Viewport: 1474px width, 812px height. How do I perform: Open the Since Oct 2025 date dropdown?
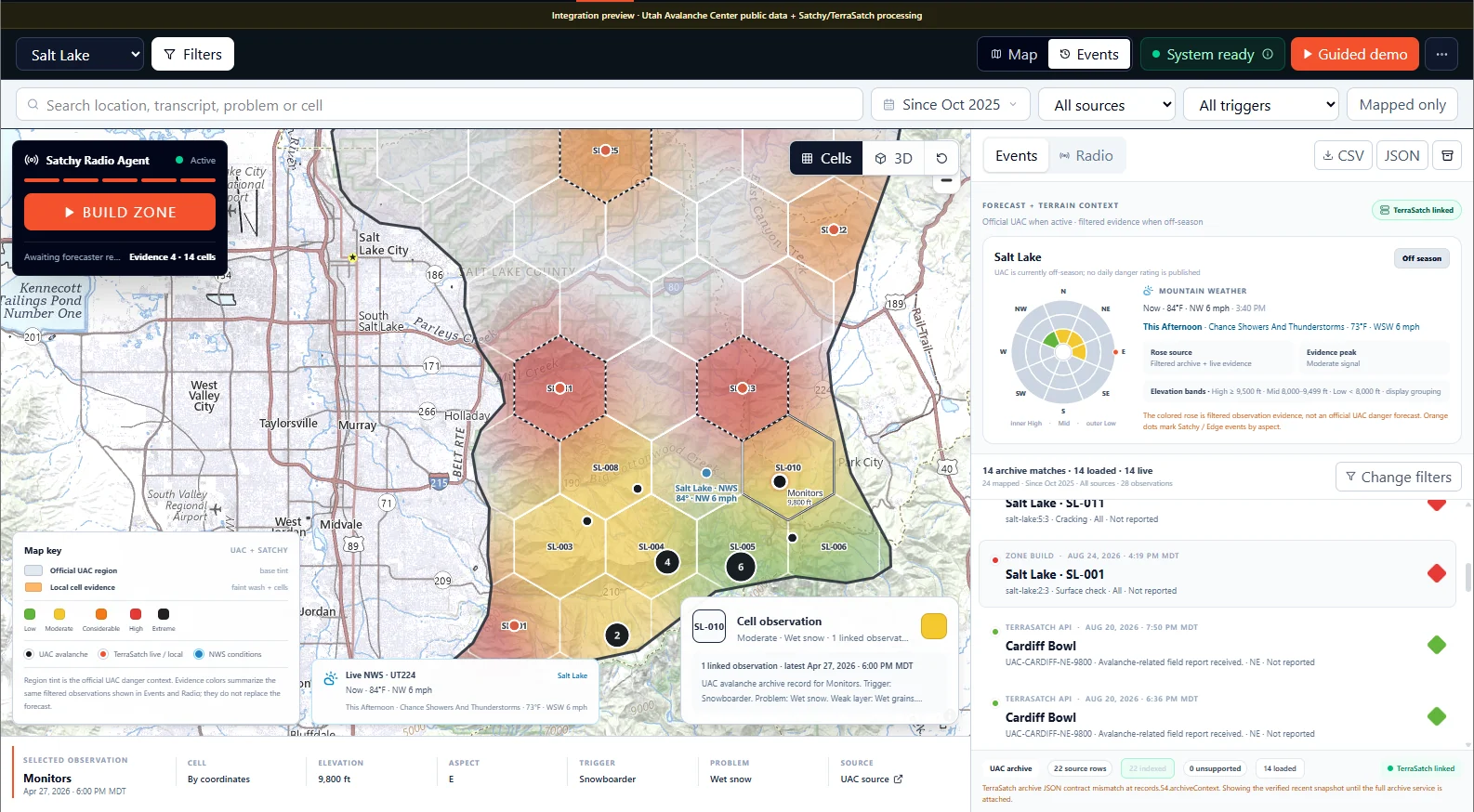pos(950,105)
